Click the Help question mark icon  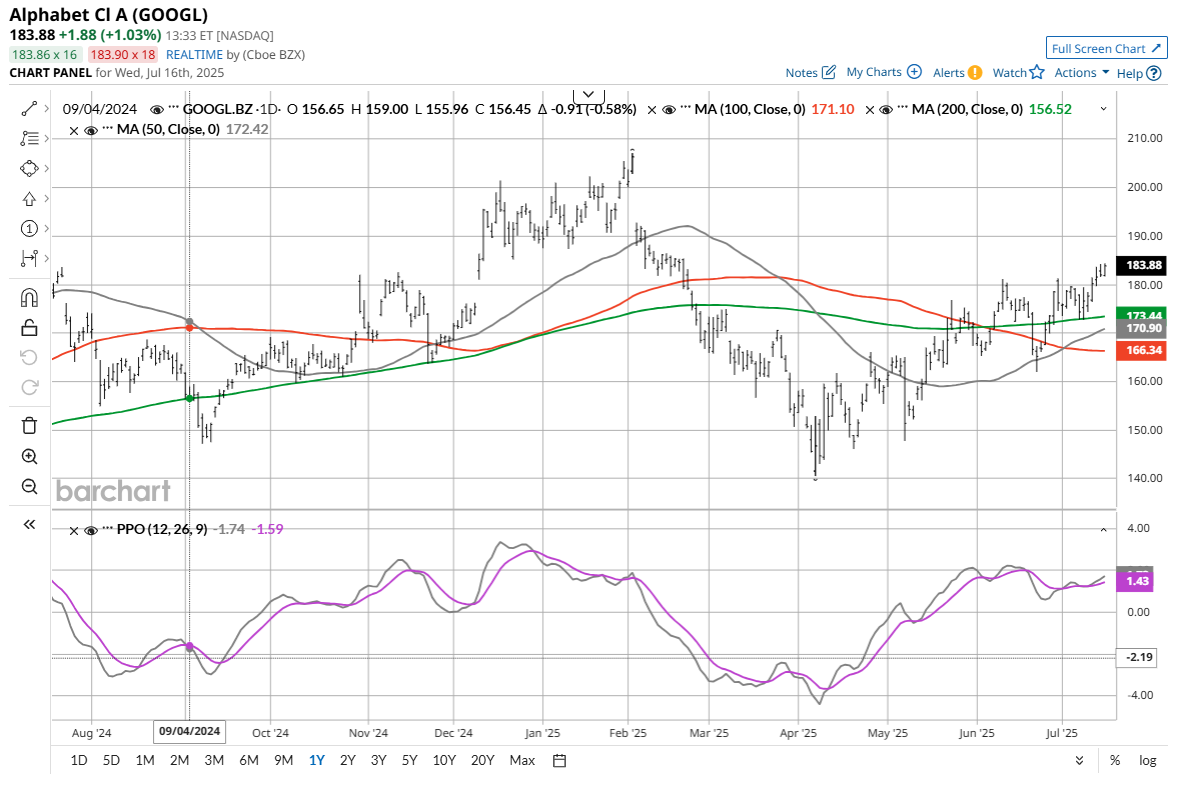pyautogui.click(x=1154, y=73)
